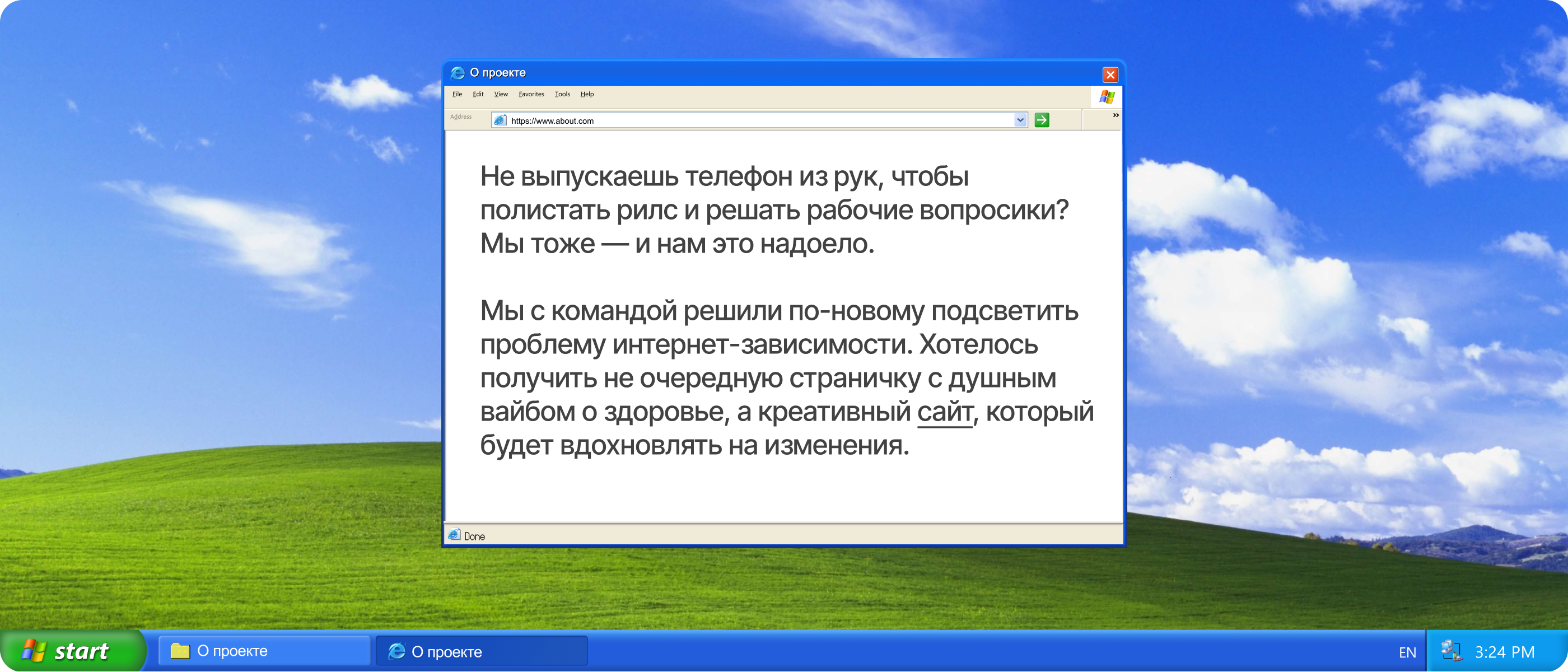The image size is (1568, 672).
Task: Click the Internet Explorer taskbar icon
Action: [397, 651]
